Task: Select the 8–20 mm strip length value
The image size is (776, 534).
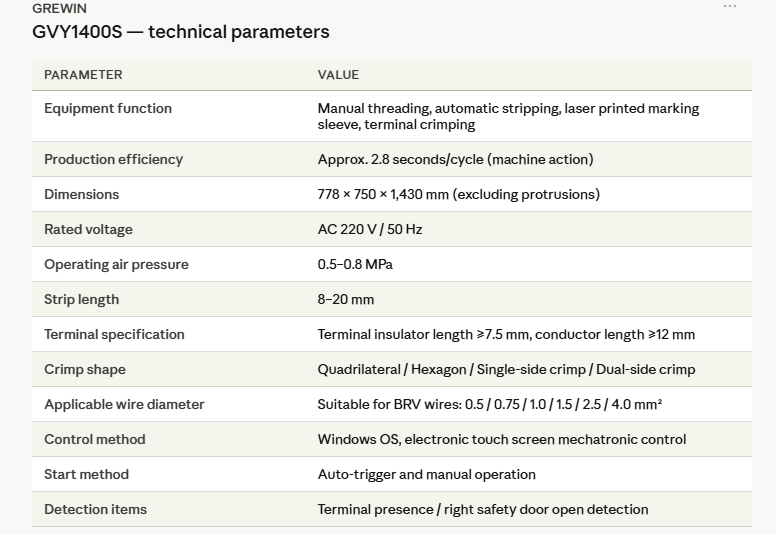Action: click(346, 299)
